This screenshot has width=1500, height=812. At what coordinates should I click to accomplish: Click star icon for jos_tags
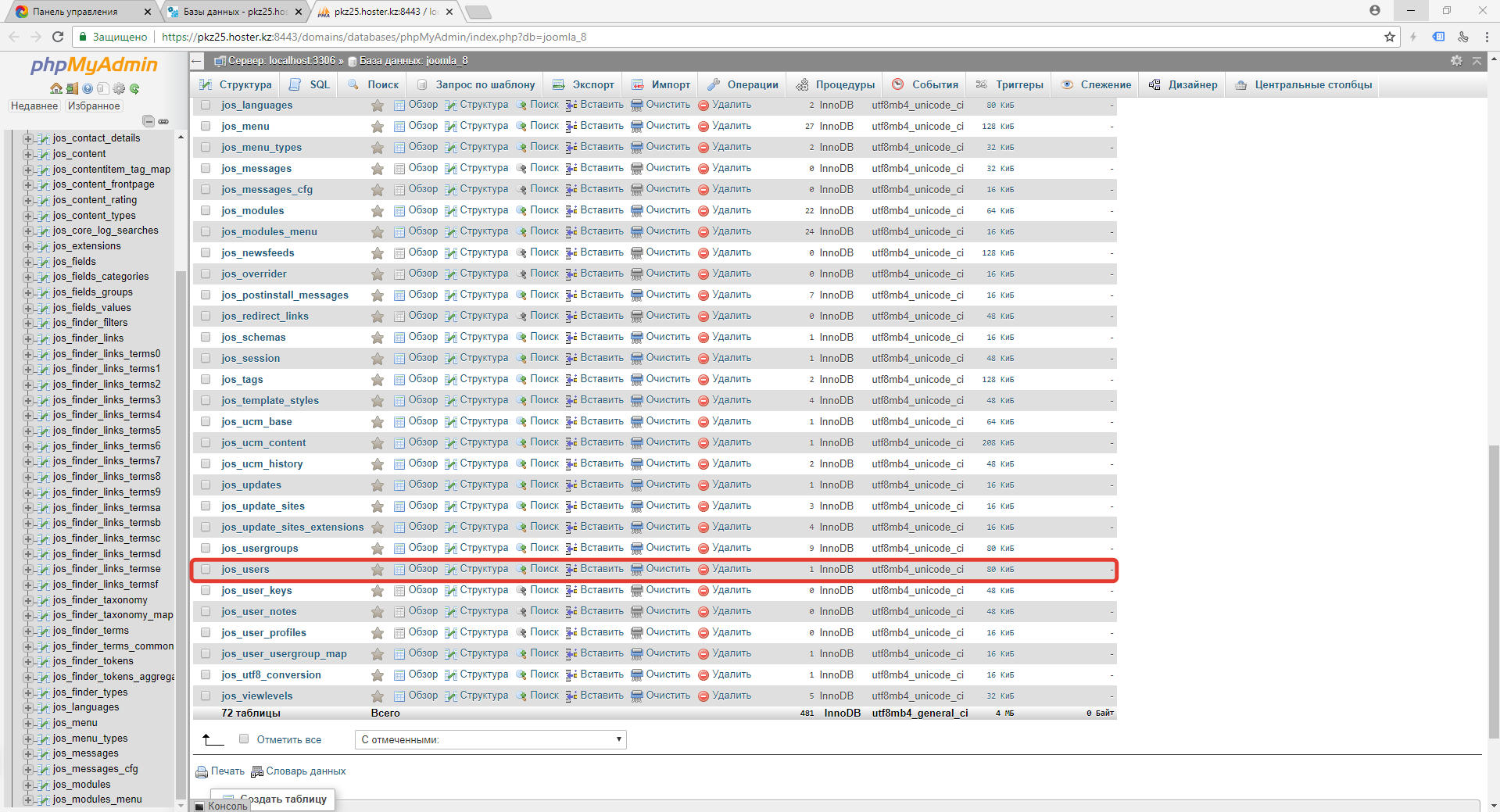click(378, 380)
